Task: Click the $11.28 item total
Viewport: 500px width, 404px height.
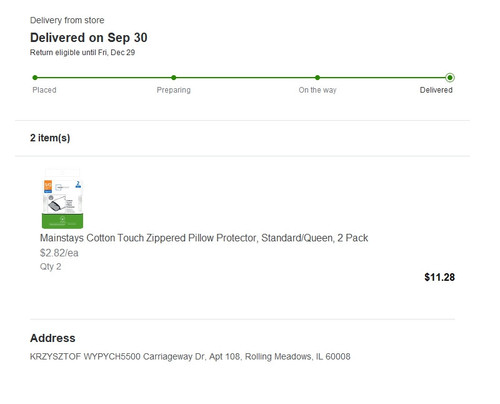Action: click(x=439, y=277)
